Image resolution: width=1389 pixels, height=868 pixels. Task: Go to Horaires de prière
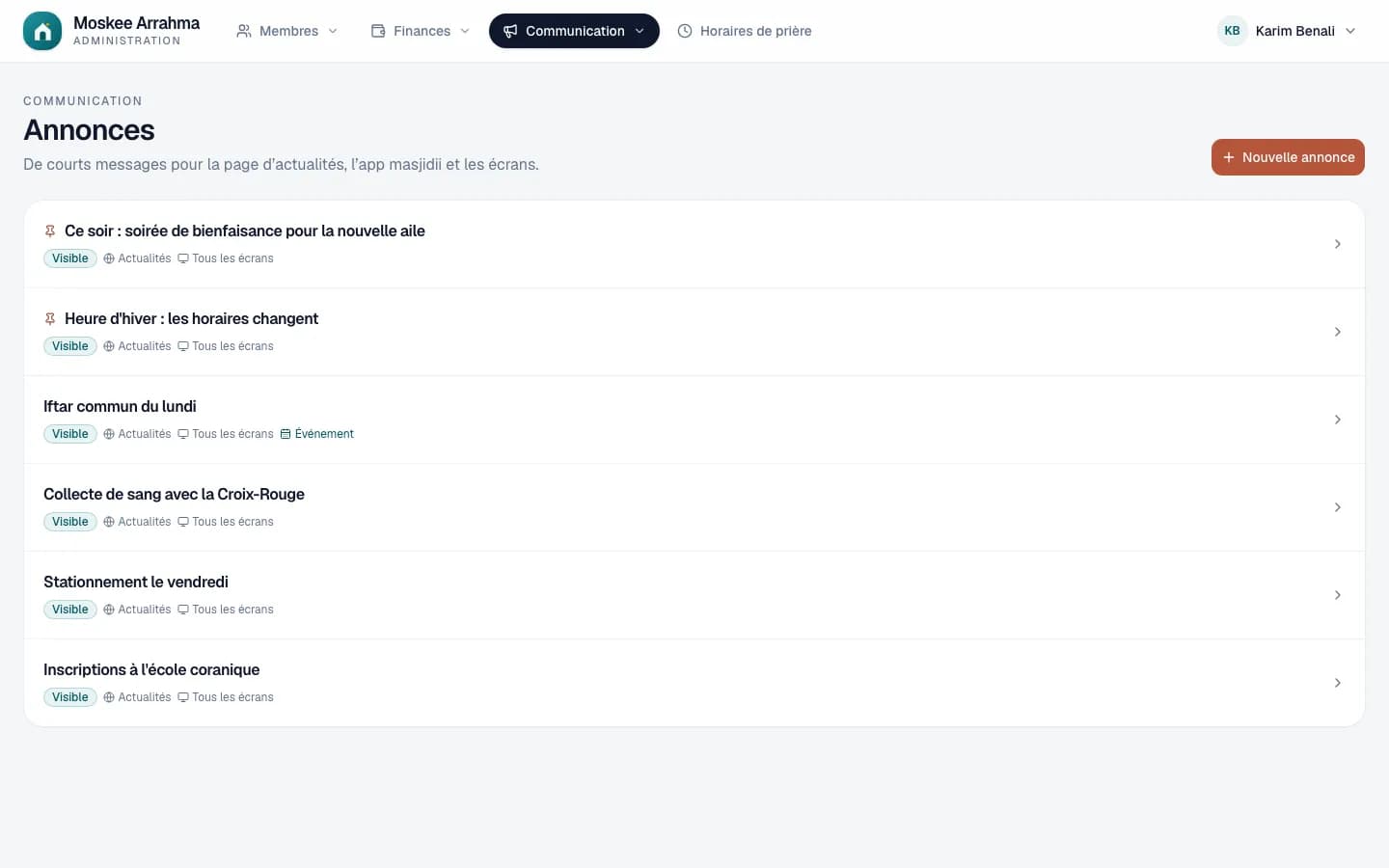745,31
